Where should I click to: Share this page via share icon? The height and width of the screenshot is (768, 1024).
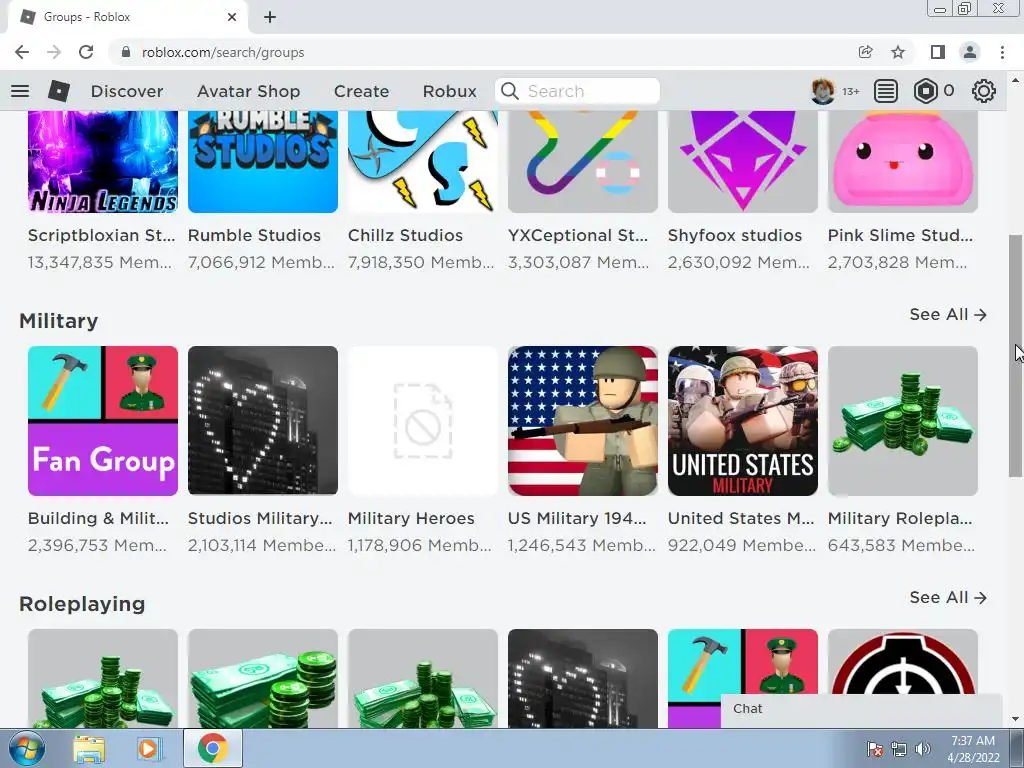pos(865,52)
